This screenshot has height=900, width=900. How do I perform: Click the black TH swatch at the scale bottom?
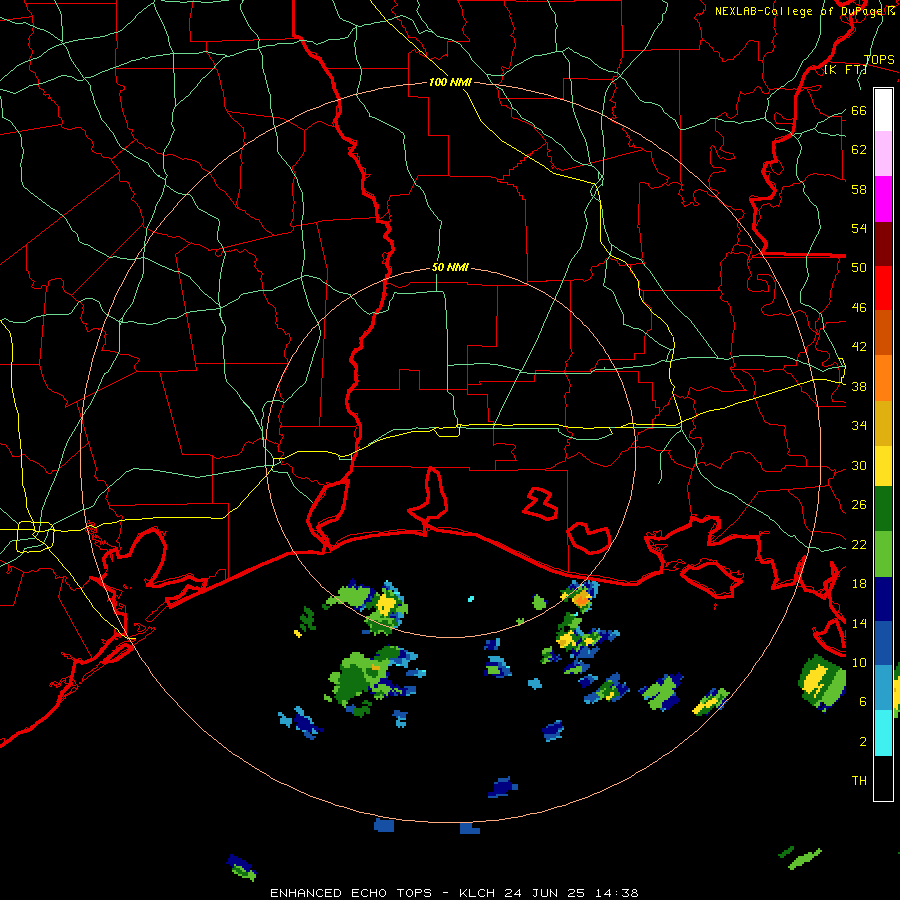[883, 778]
